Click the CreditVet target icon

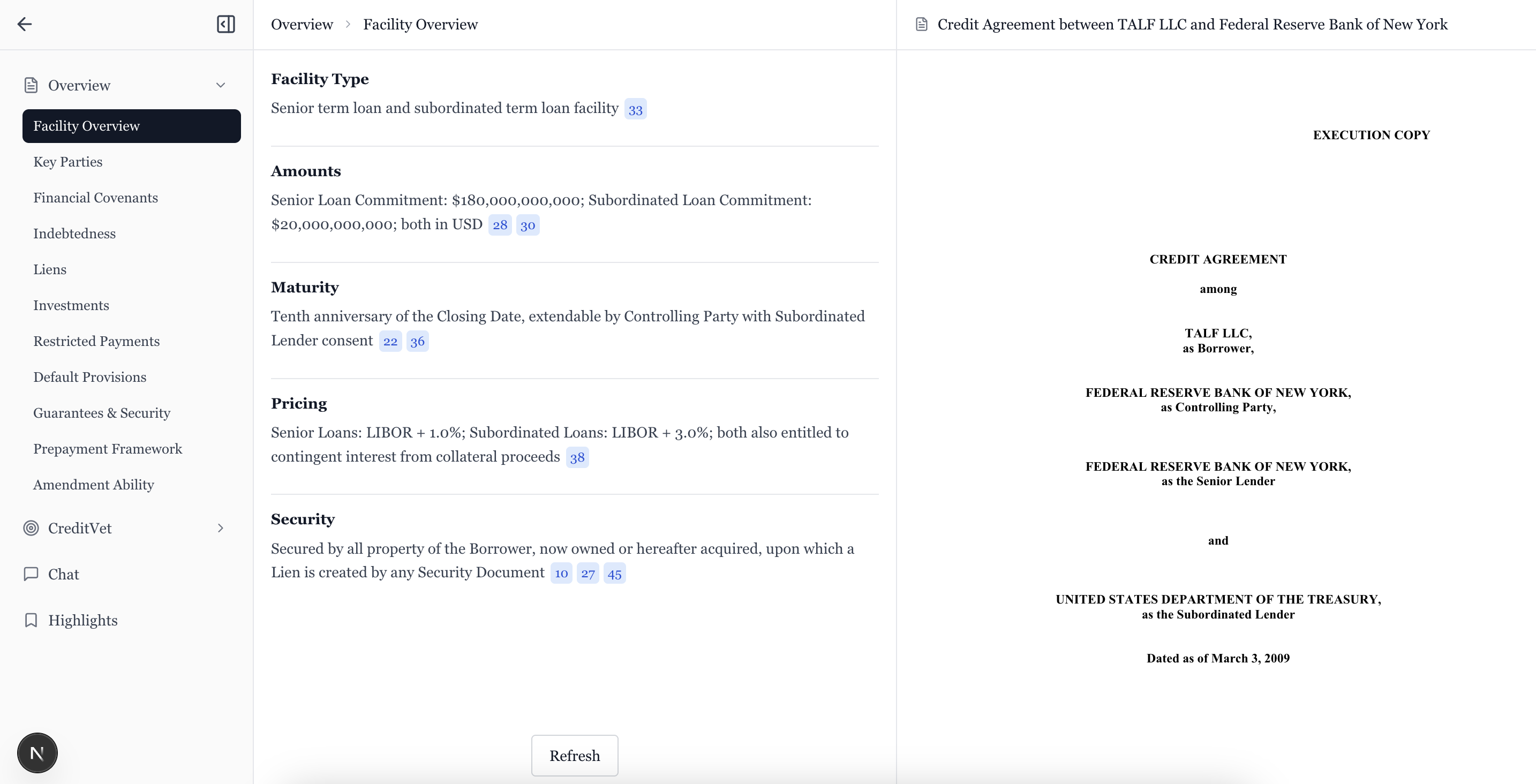tap(31, 528)
